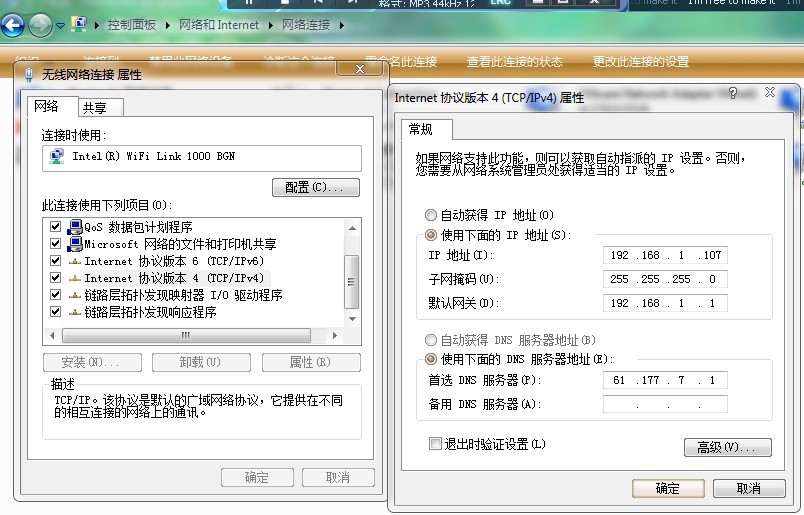This screenshot has height=515, width=804.
Task: Click the 配置(C)... button
Action: click(315, 188)
